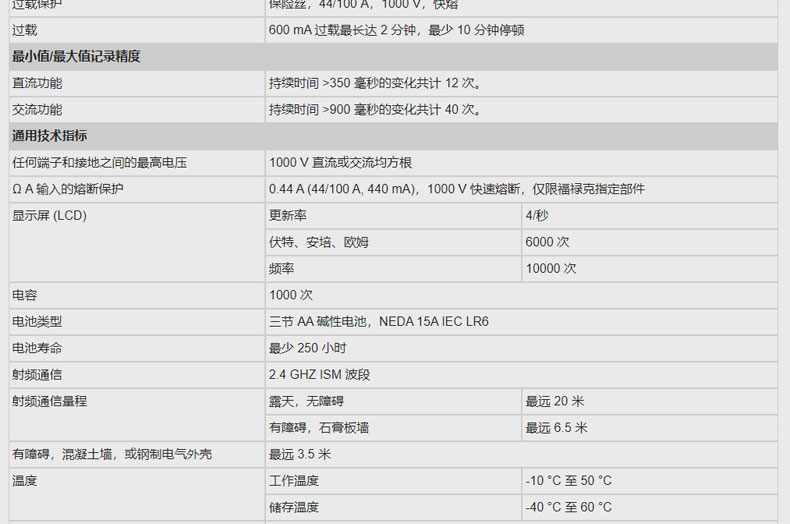Click the 1000 V 直流或交流均方根 value

point(340,163)
